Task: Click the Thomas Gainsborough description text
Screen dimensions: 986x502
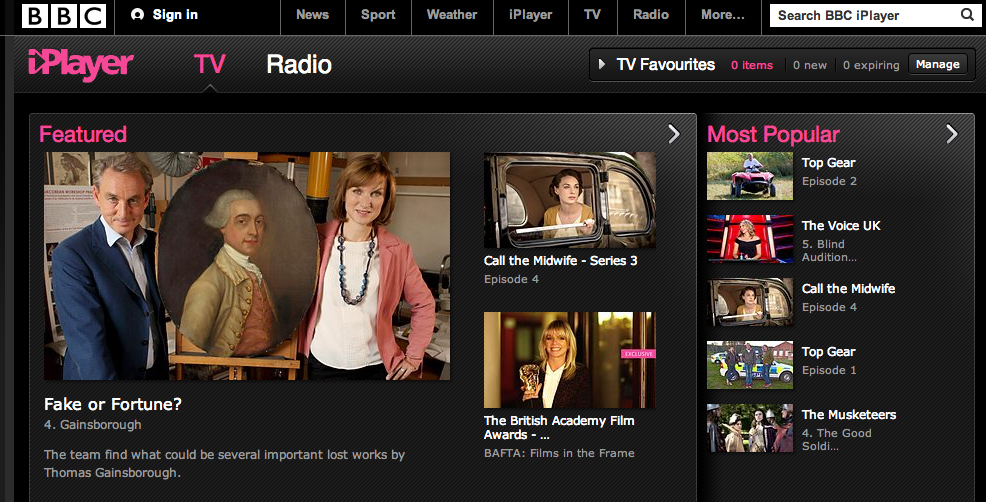Action: click(x=224, y=463)
